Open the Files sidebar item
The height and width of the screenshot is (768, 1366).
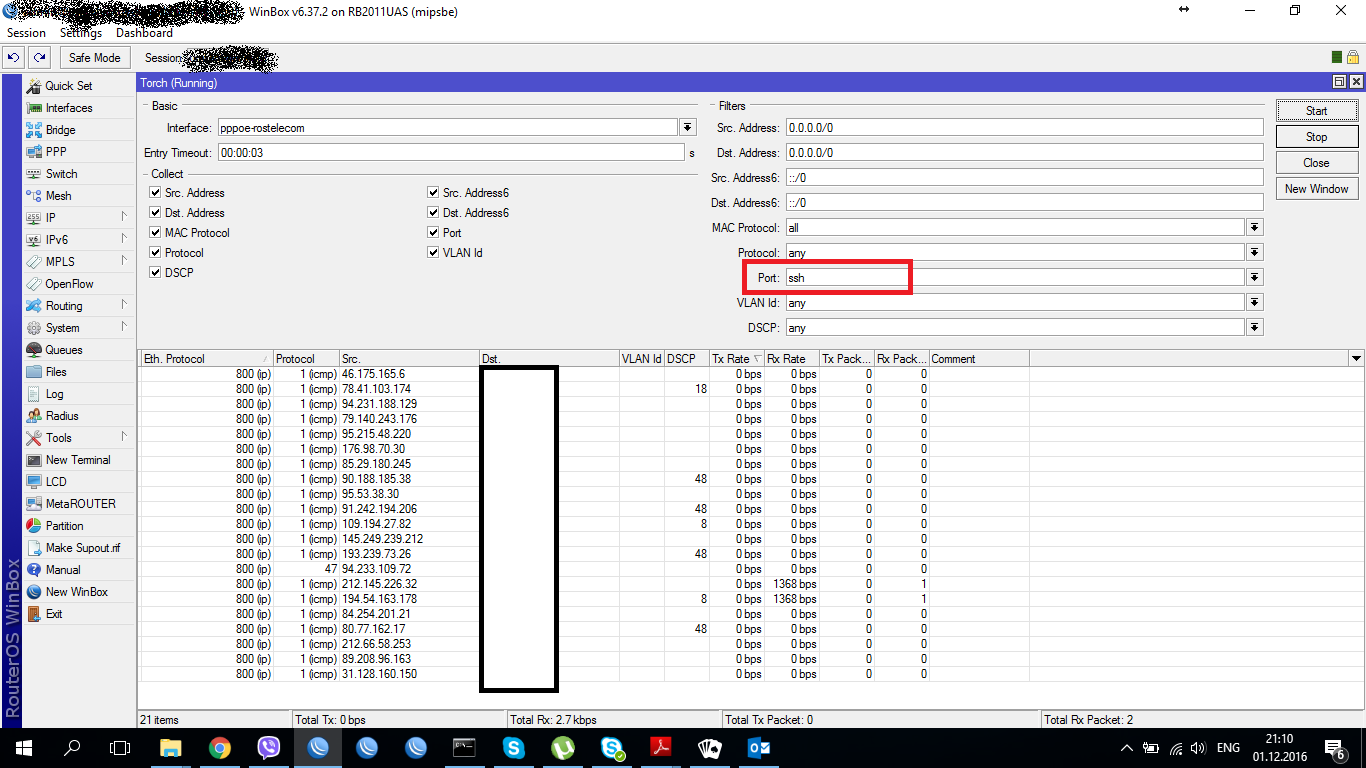pyautogui.click(x=56, y=372)
